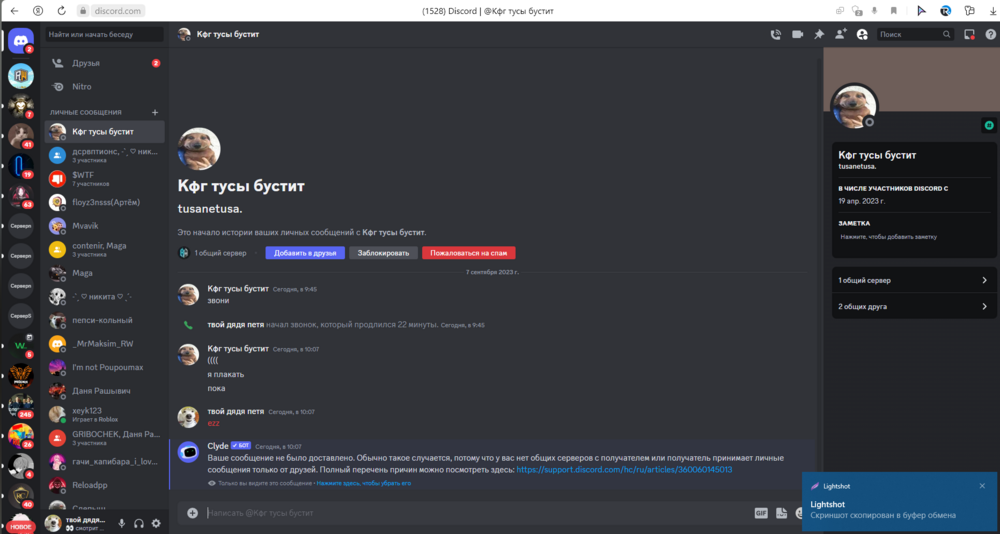Viewport: 1000px width, 534px height.
Task: Click the Добавить в друзья button
Action: (x=305, y=253)
